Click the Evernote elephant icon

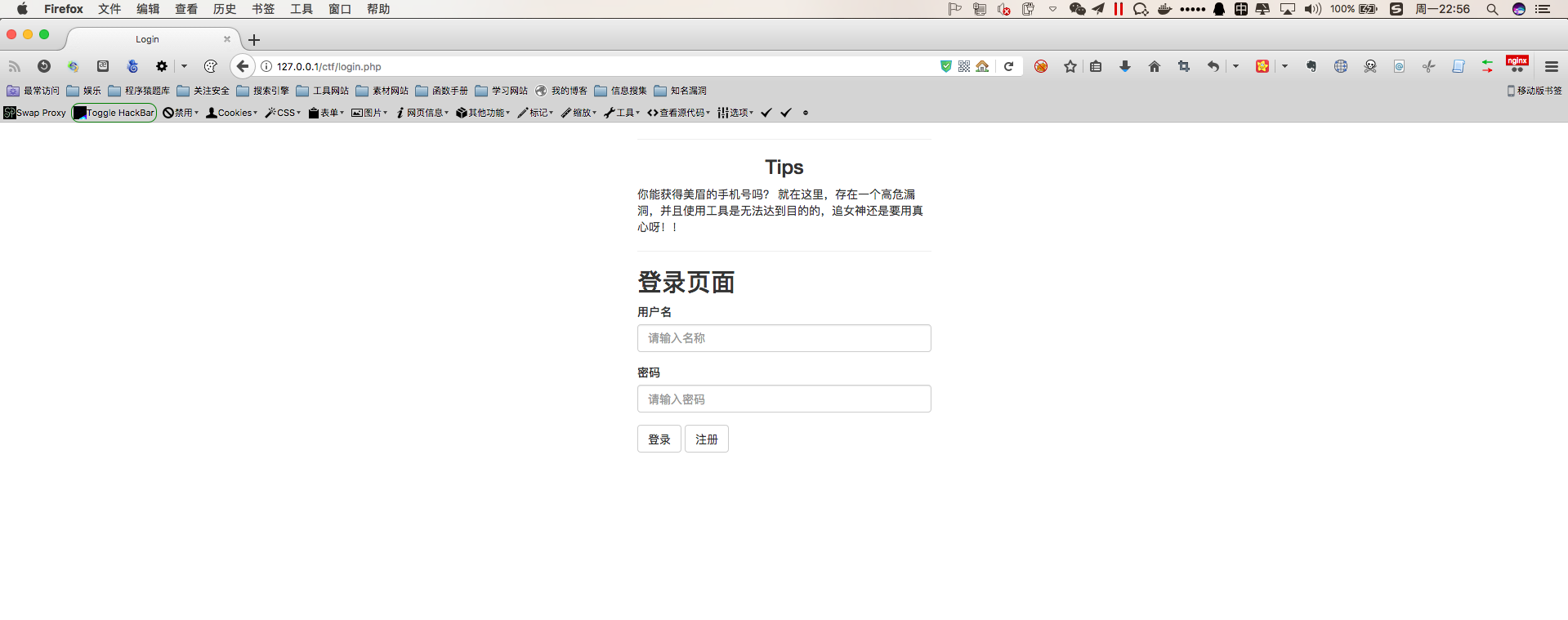tap(1311, 66)
